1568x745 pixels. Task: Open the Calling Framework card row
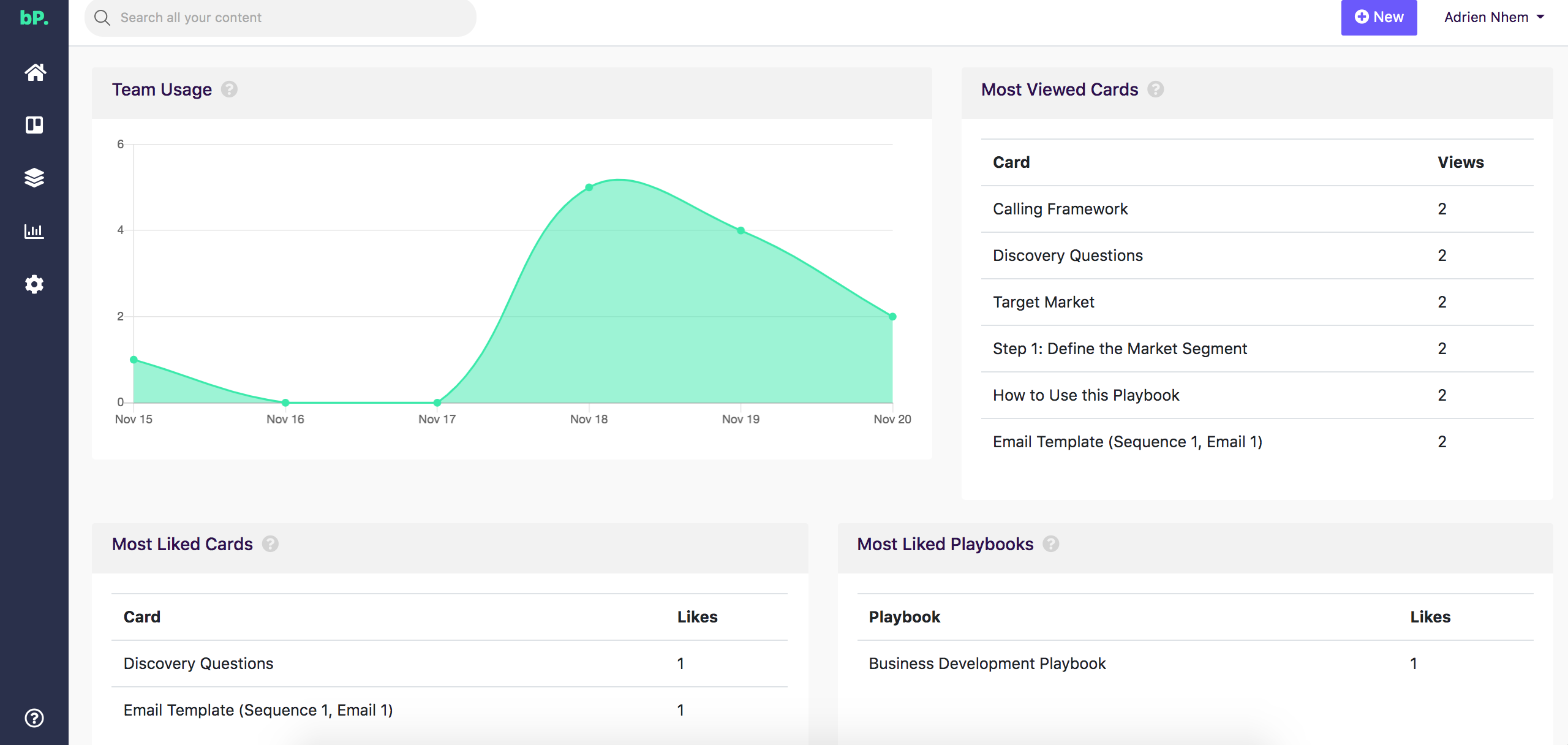pyautogui.click(x=1060, y=209)
